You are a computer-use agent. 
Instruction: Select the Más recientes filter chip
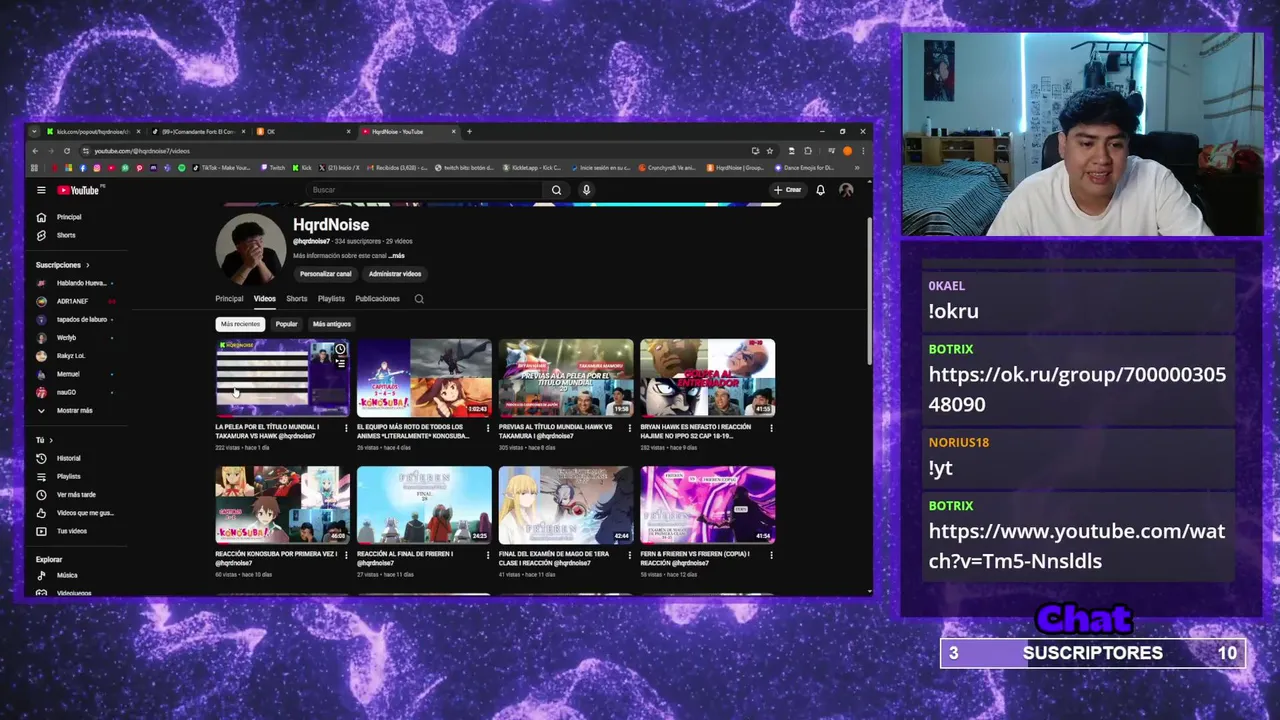[240, 324]
